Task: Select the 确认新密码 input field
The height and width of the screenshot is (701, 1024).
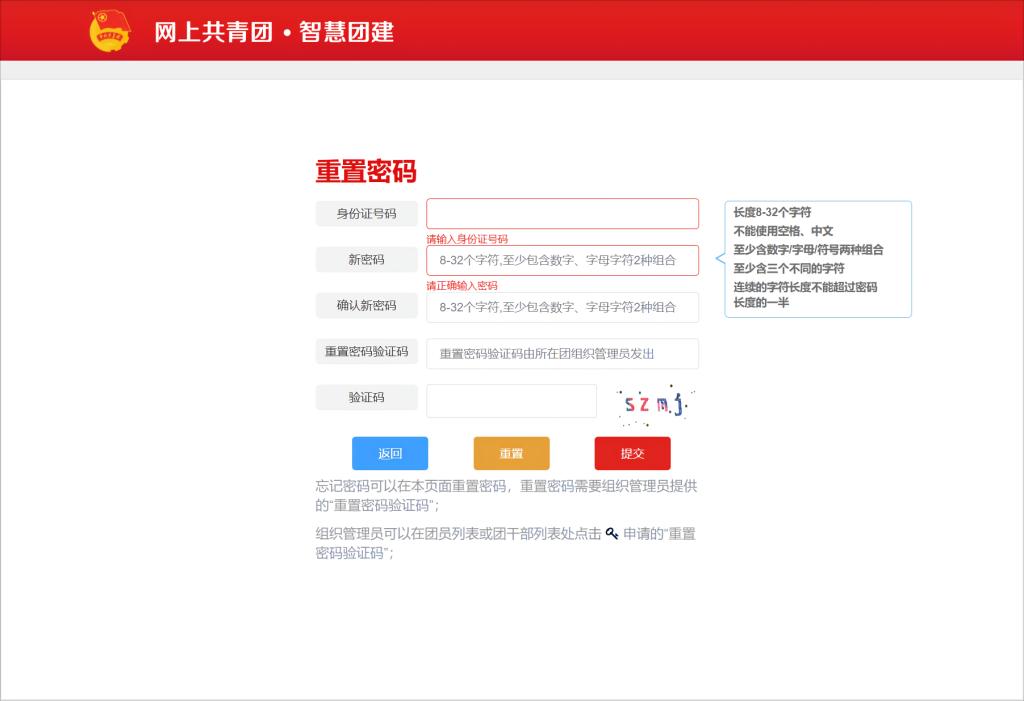Action: pos(562,307)
